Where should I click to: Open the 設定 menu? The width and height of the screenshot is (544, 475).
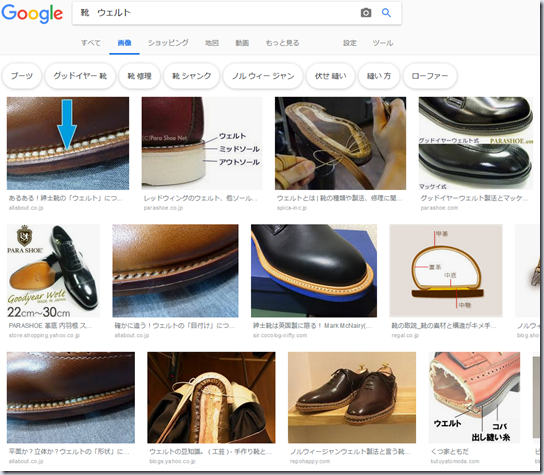[x=350, y=43]
